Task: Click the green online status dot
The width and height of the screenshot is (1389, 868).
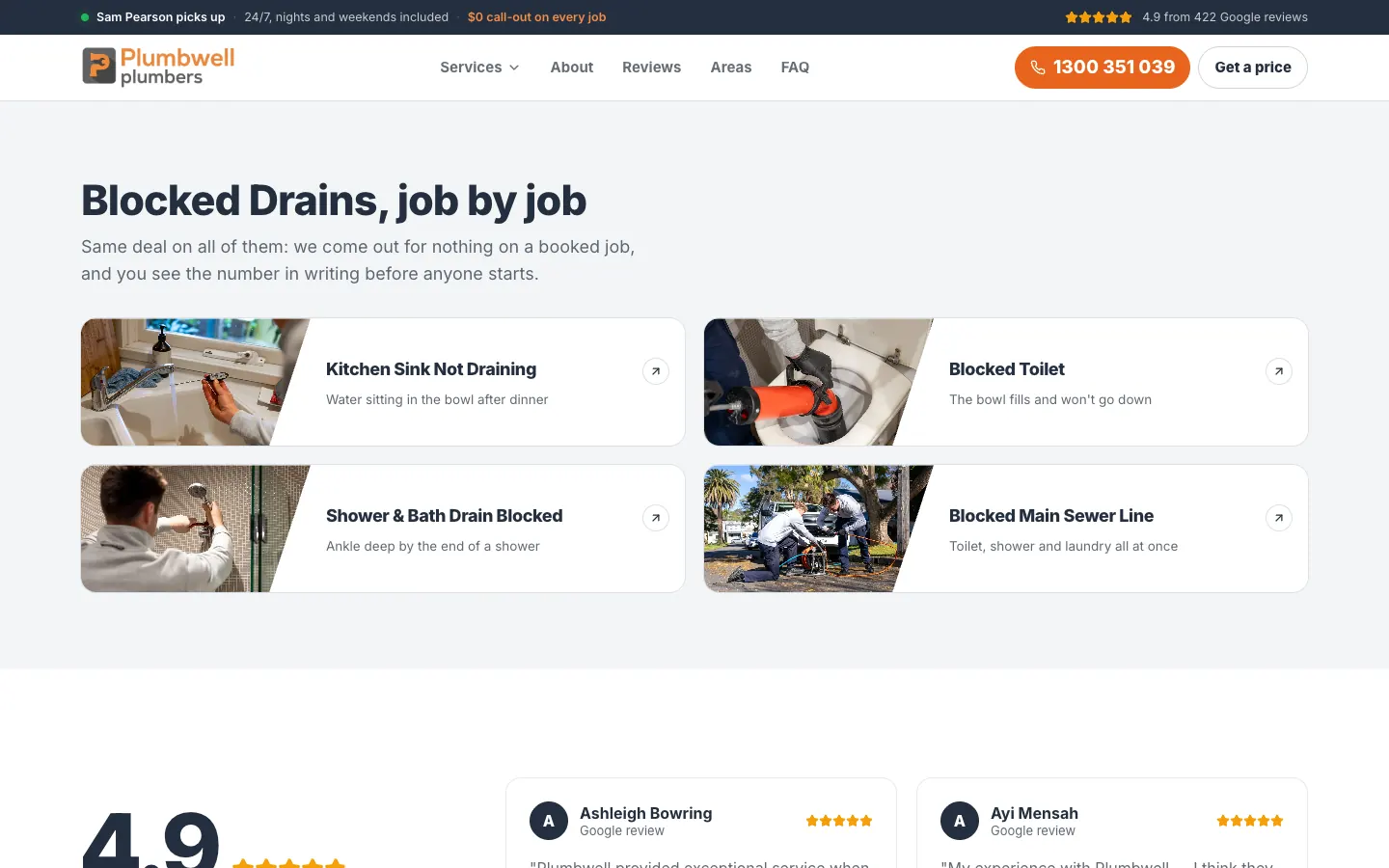Action: coord(85,17)
